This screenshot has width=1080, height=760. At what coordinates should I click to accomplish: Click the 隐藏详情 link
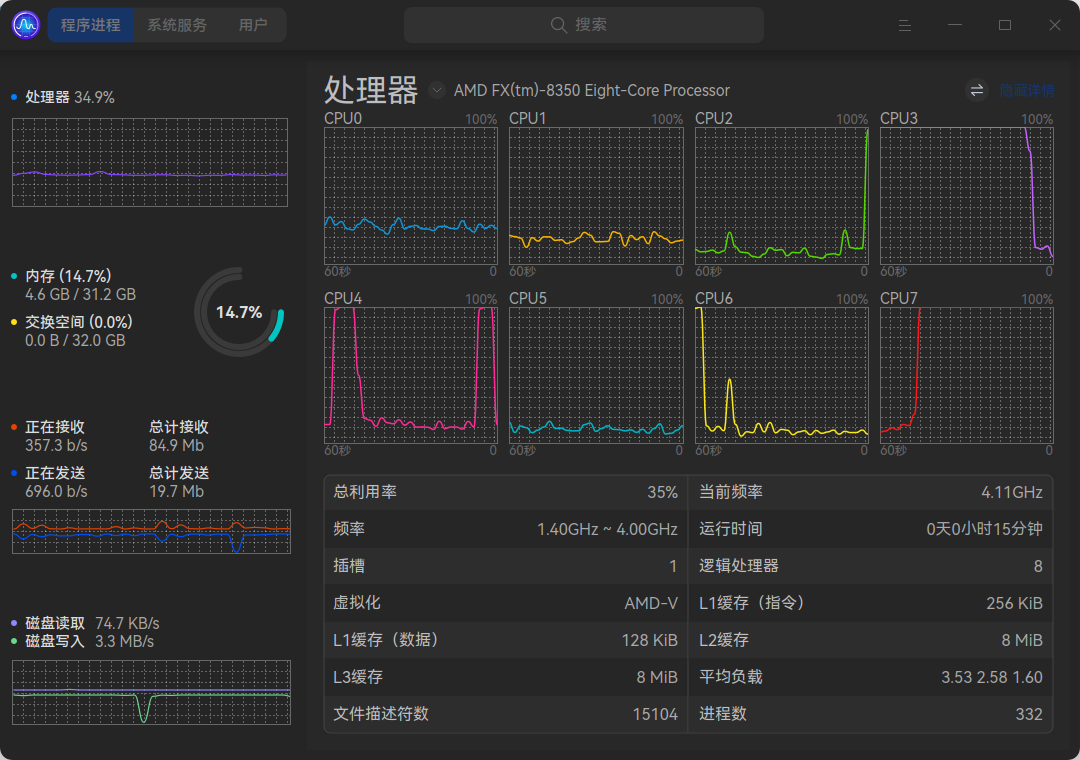1027,91
